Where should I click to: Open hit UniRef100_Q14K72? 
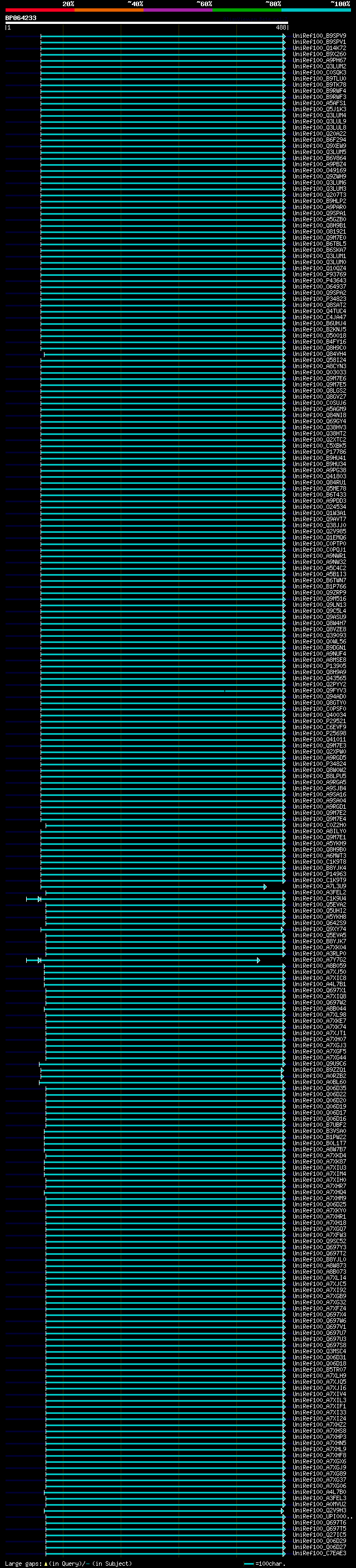pos(319,48)
